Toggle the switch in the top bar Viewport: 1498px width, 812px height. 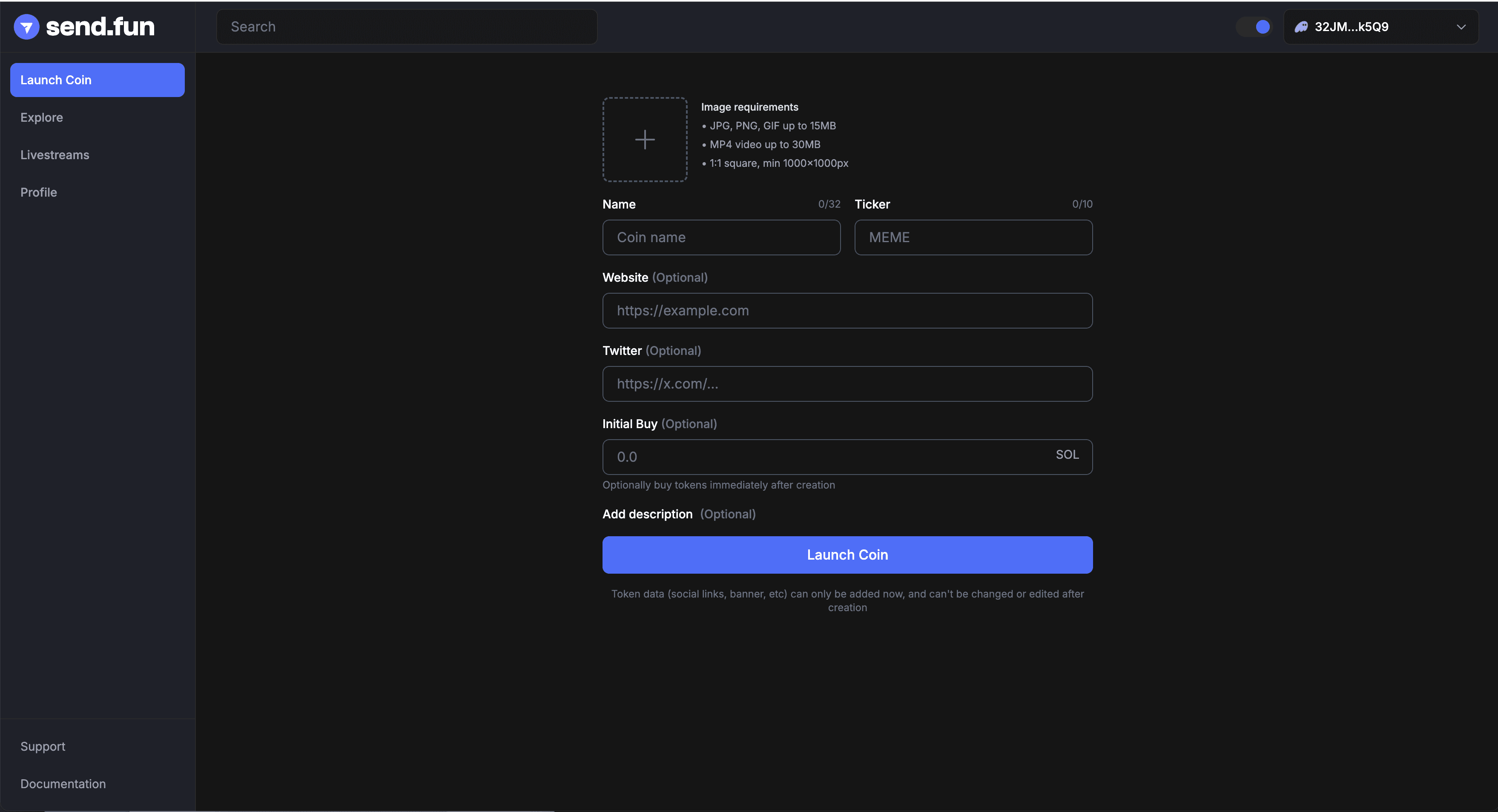1254,26
